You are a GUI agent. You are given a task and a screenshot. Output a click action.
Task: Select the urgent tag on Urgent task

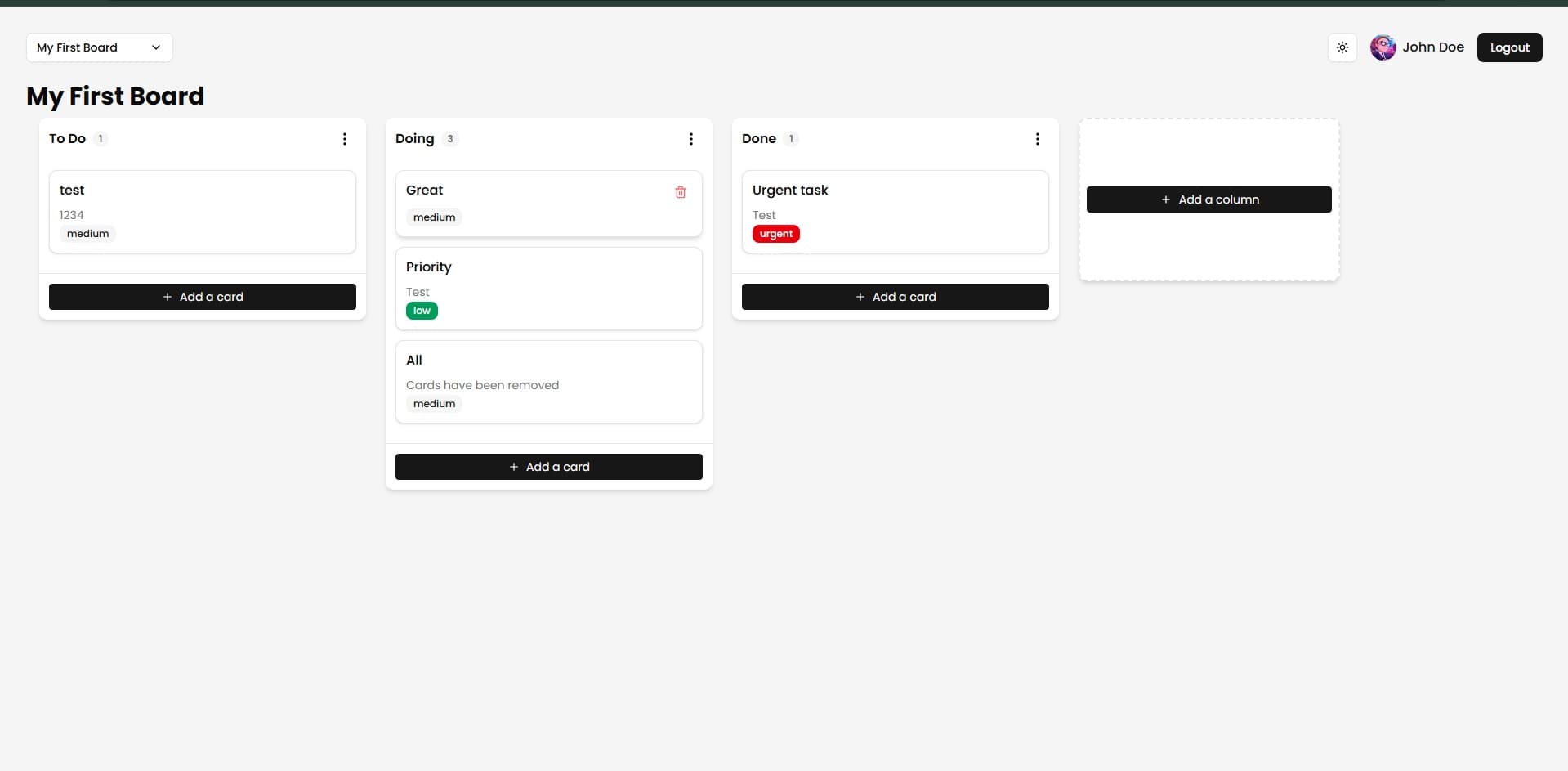point(775,233)
